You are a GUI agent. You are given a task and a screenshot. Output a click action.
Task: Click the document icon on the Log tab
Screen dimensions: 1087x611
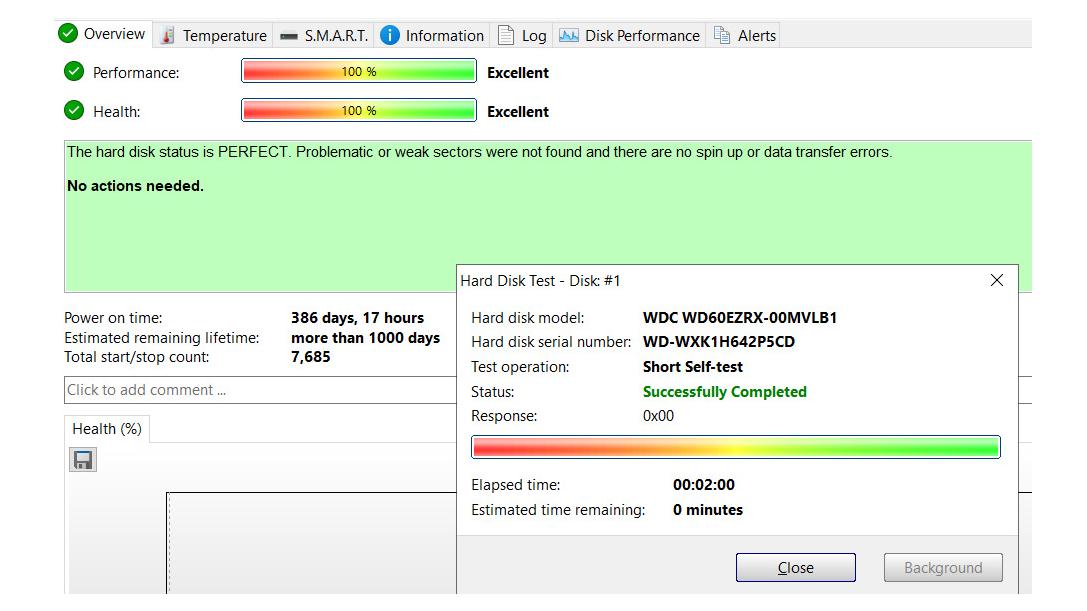pos(507,36)
